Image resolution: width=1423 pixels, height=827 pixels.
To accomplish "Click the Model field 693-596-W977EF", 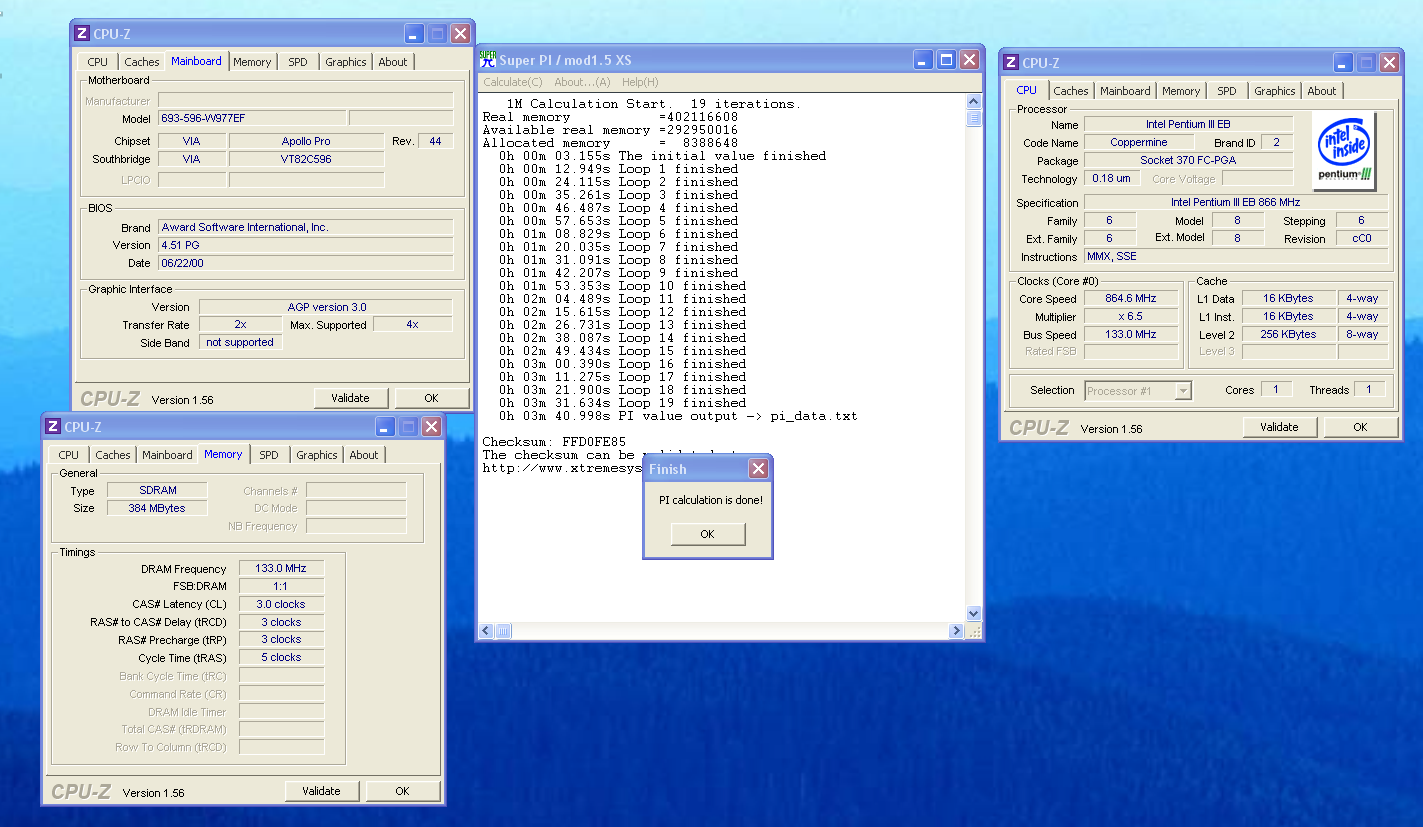I will click(252, 118).
